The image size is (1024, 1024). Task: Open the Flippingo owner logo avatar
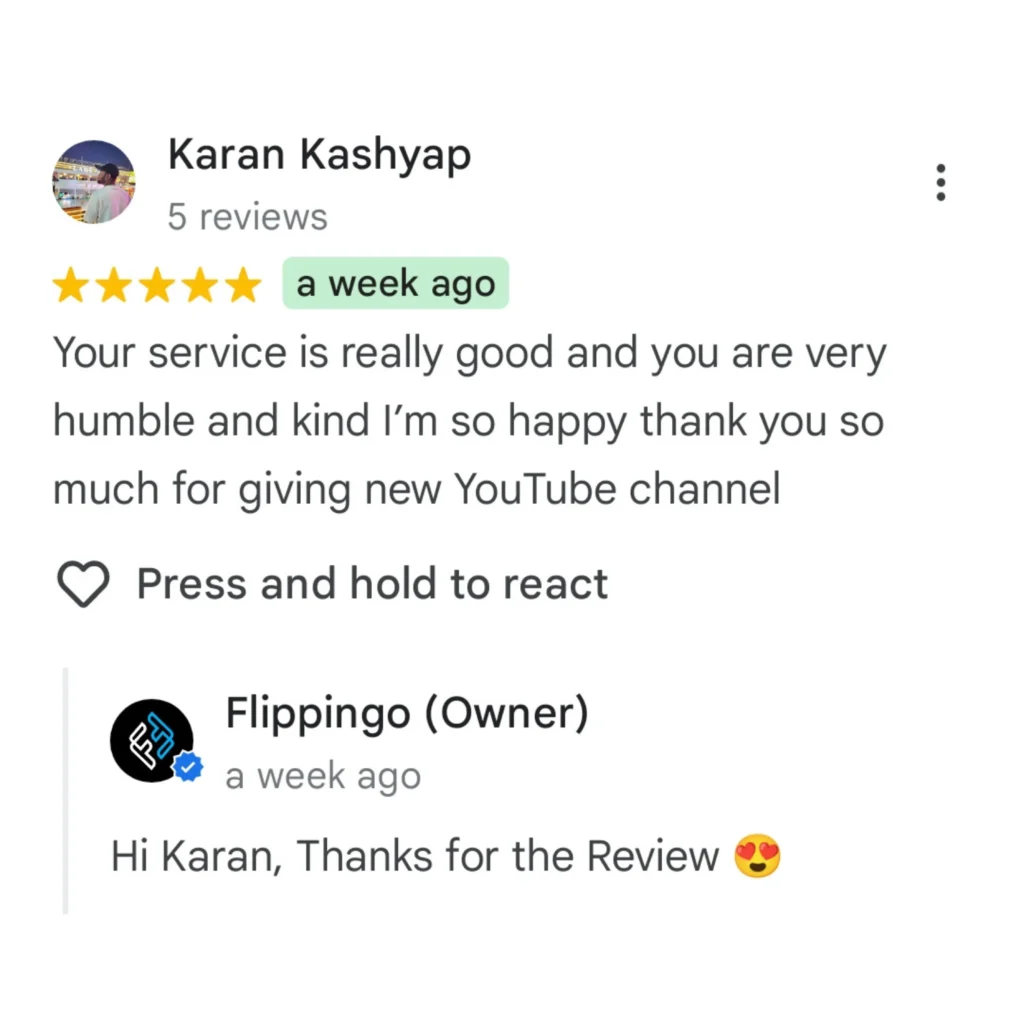152,740
